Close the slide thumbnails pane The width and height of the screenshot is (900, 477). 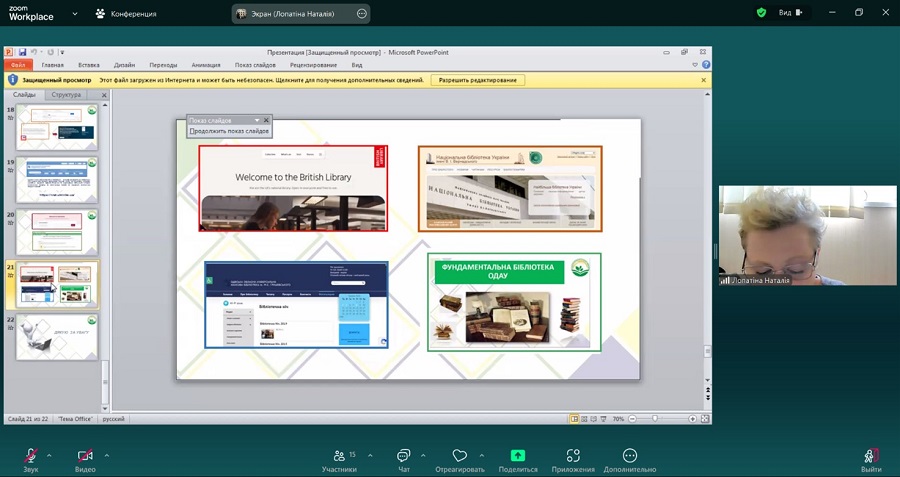[x=104, y=95]
